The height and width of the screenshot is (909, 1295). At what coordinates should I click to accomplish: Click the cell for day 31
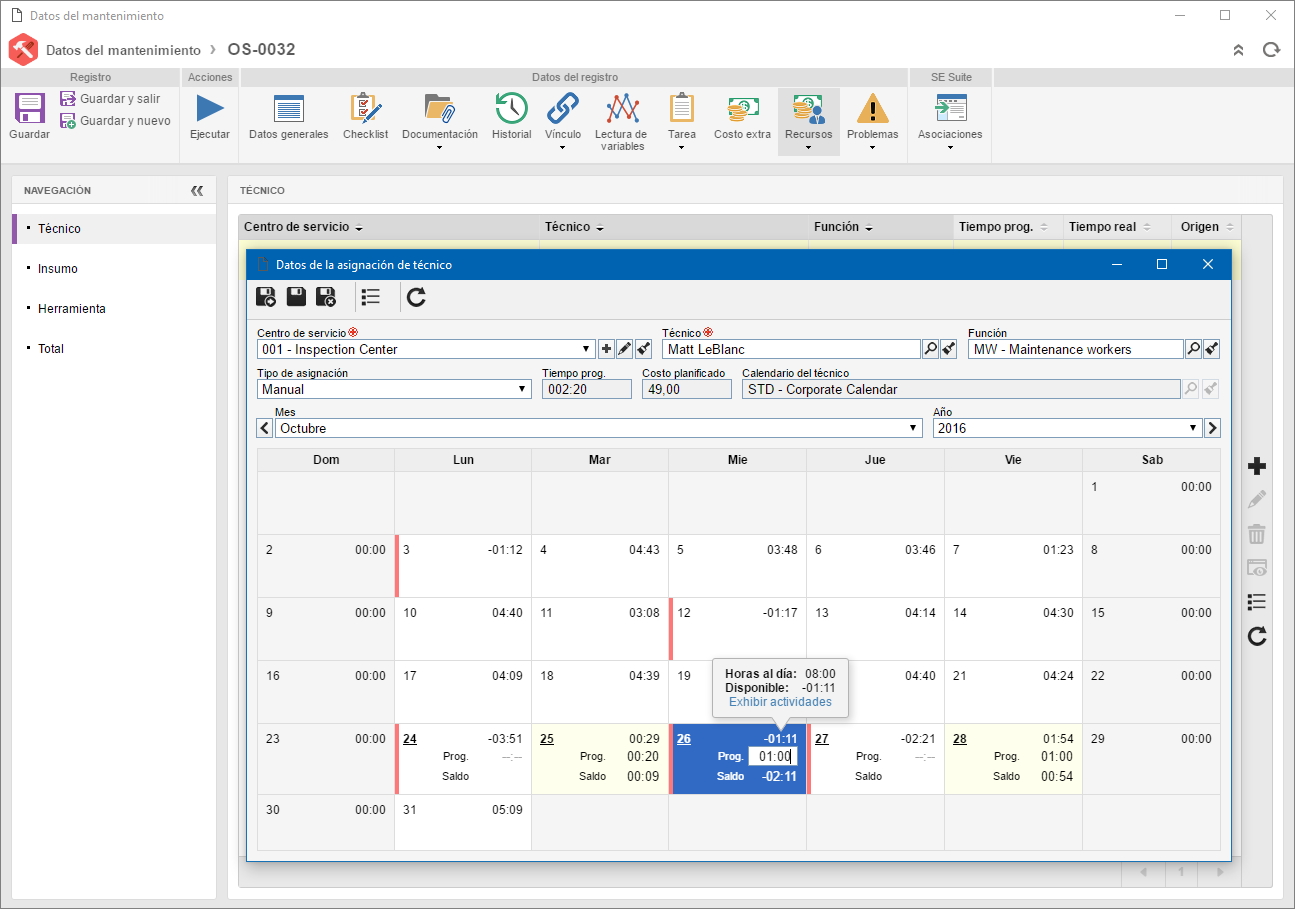(x=463, y=823)
